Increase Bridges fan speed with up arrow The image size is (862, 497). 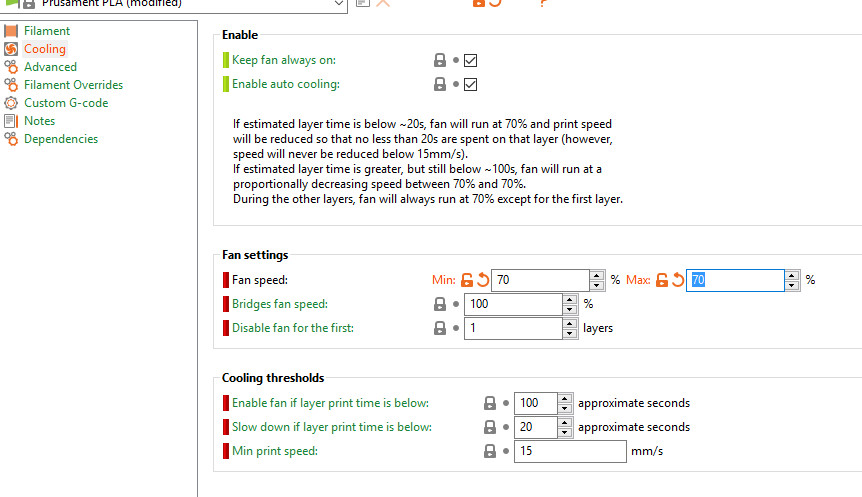coord(570,300)
